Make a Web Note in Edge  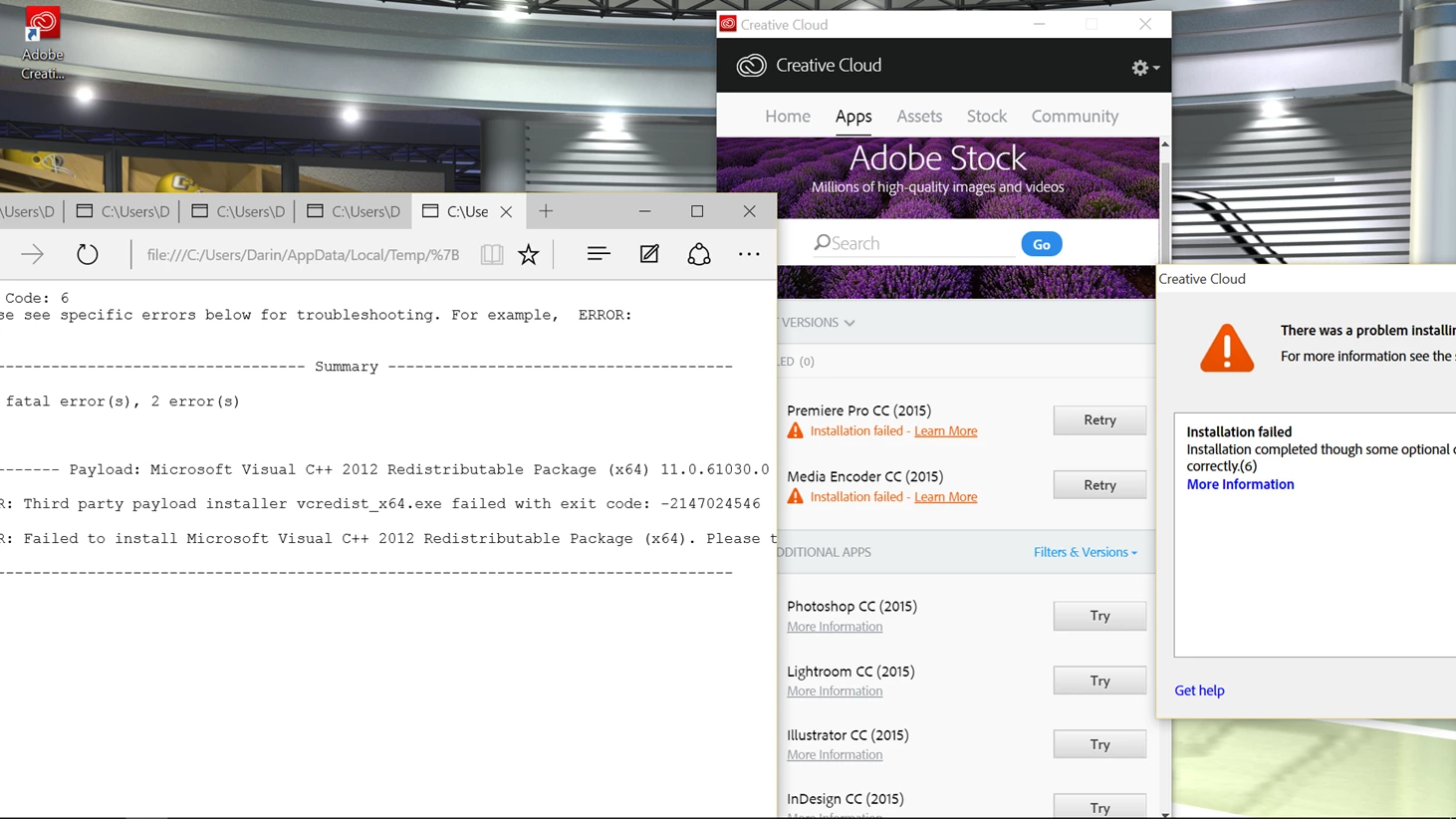[649, 255]
